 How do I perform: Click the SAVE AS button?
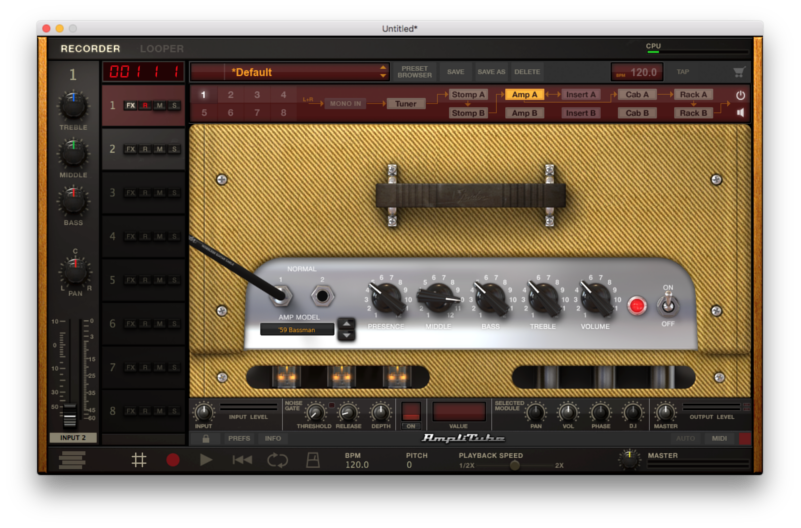[x=491, y=72]
